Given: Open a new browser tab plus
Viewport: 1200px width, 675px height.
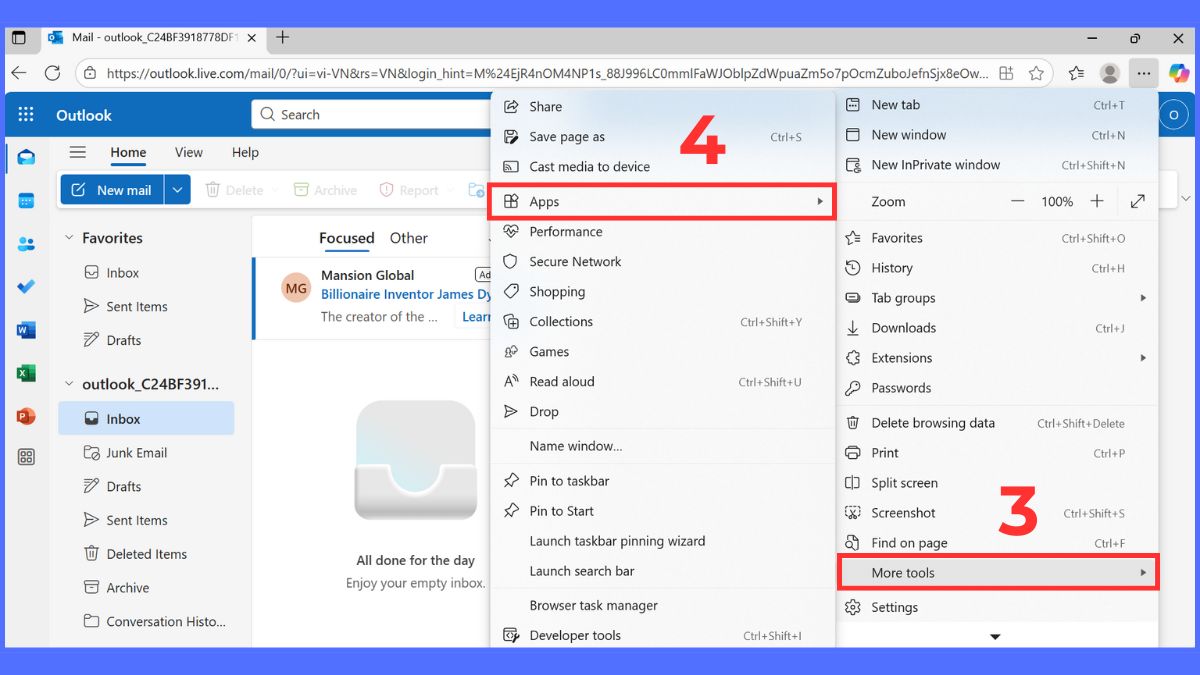Looking at the screenshot, I should click(x=282, y=38).
